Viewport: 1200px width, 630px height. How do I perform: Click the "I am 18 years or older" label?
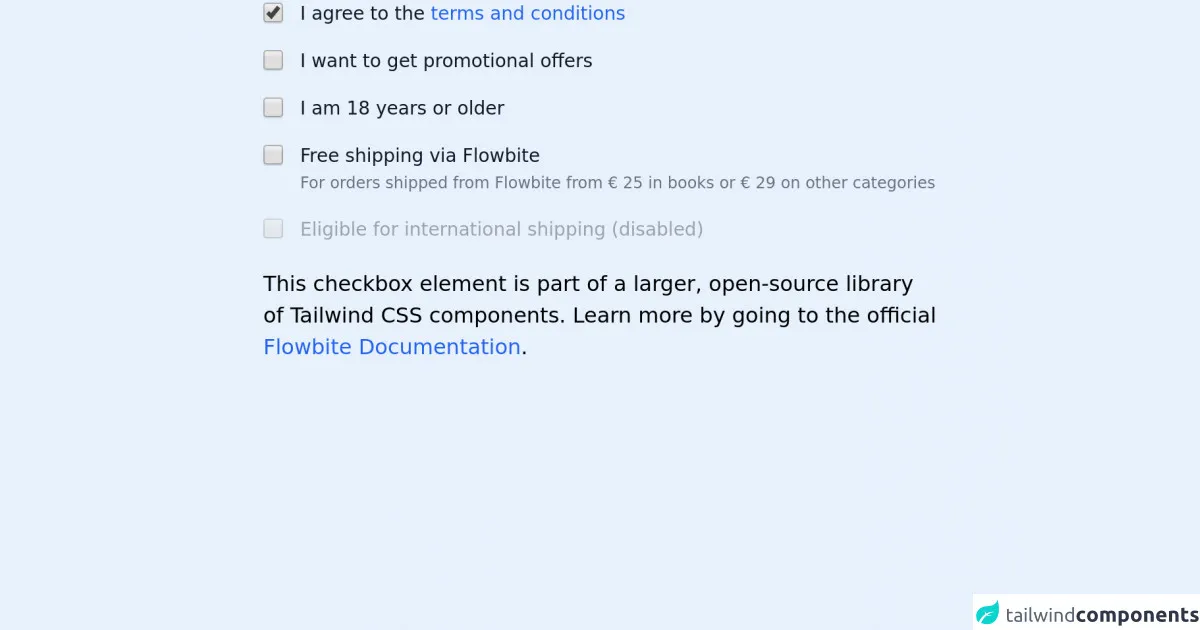click(402, 108)
